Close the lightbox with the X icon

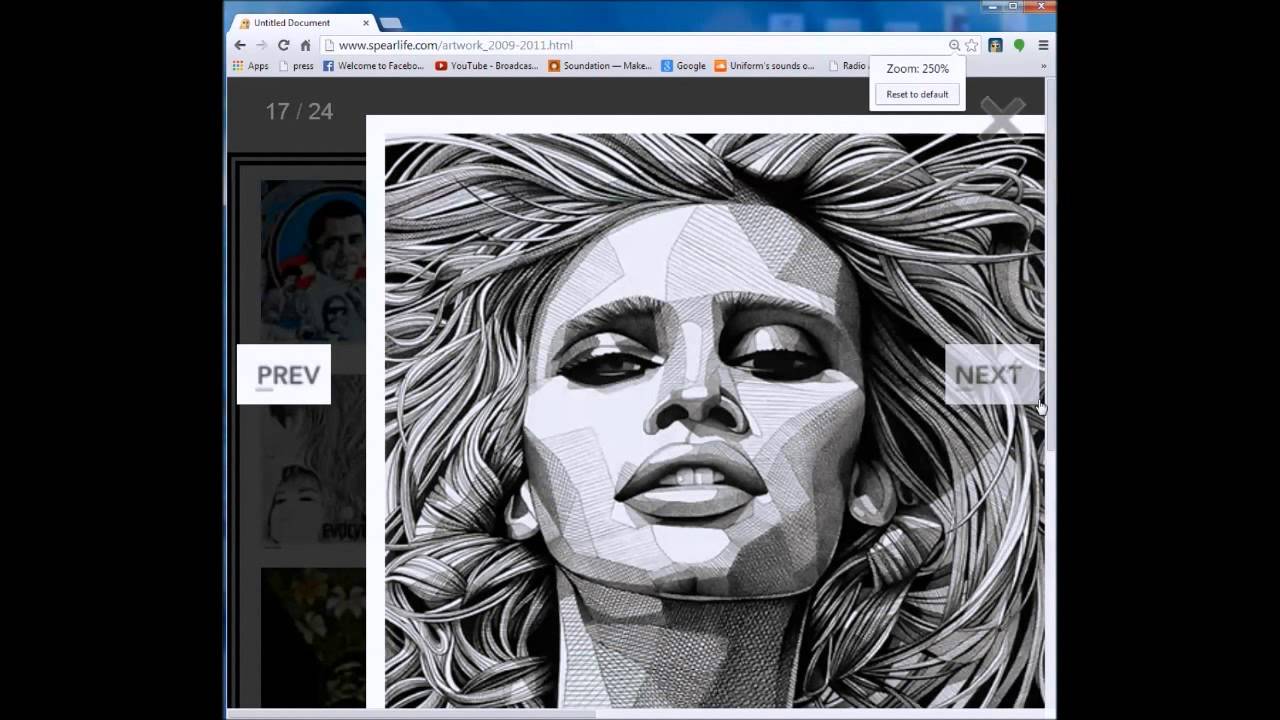(x=1002, y=117)
